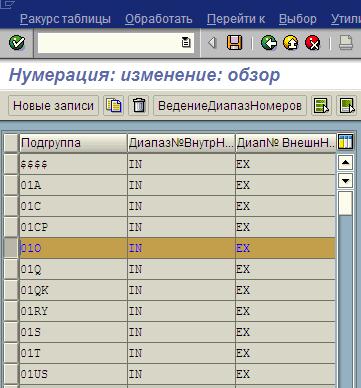
Task: Click the 01T subgroup cell
Action: click(73, 353)
